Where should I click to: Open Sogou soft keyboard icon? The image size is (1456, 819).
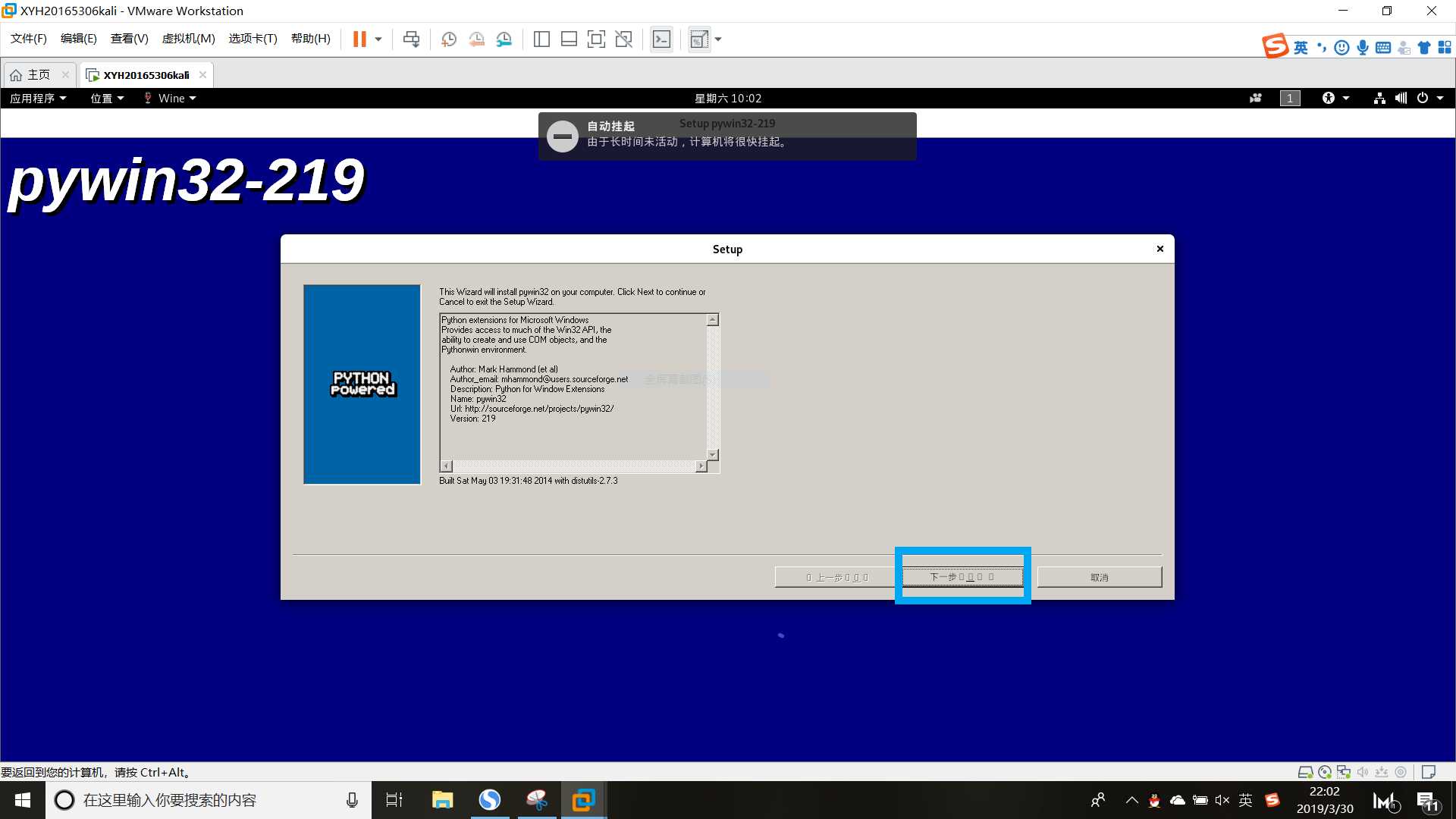[x=1383, y=48]
